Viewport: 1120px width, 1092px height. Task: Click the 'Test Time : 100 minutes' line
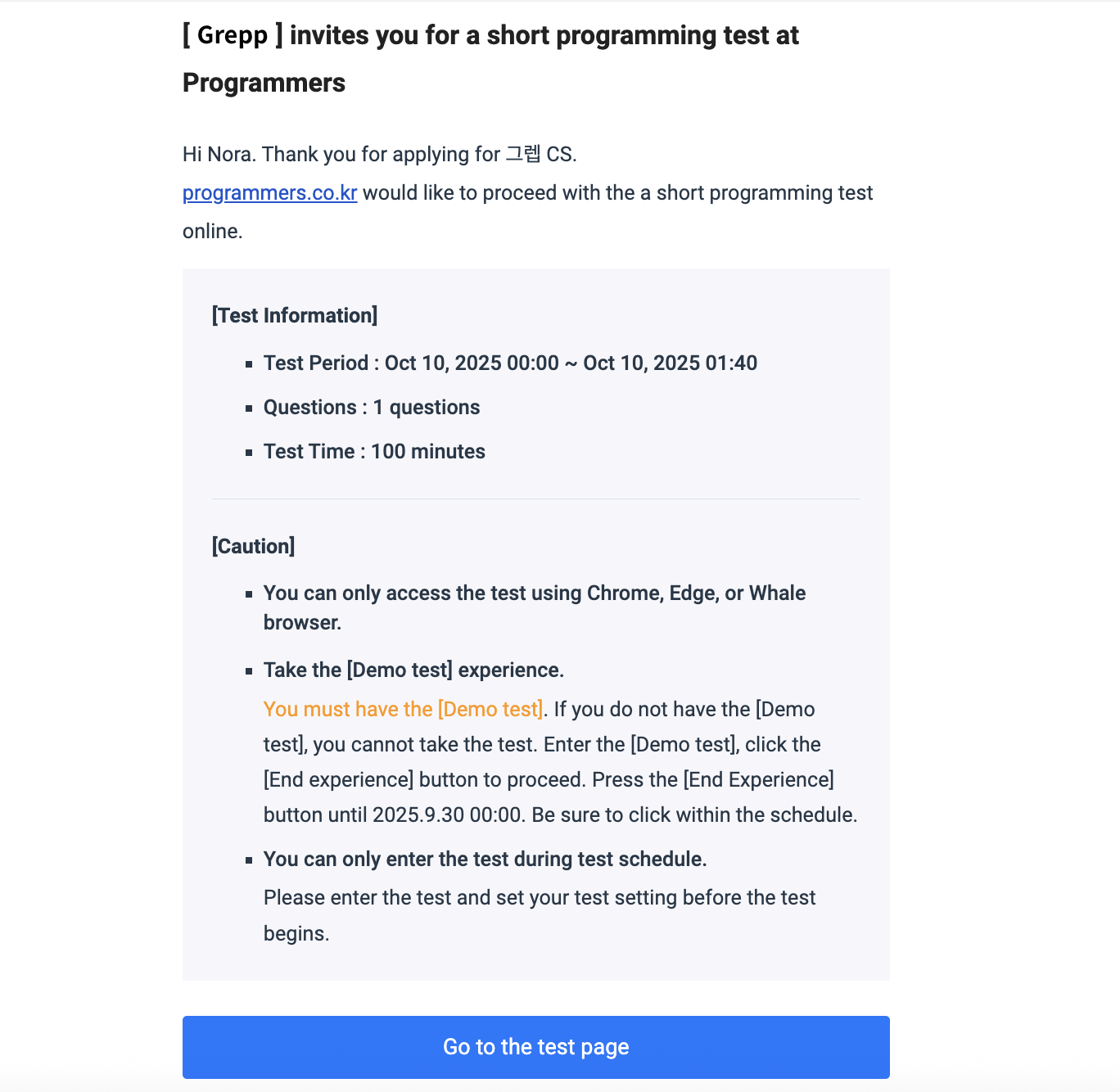point(374,452)
